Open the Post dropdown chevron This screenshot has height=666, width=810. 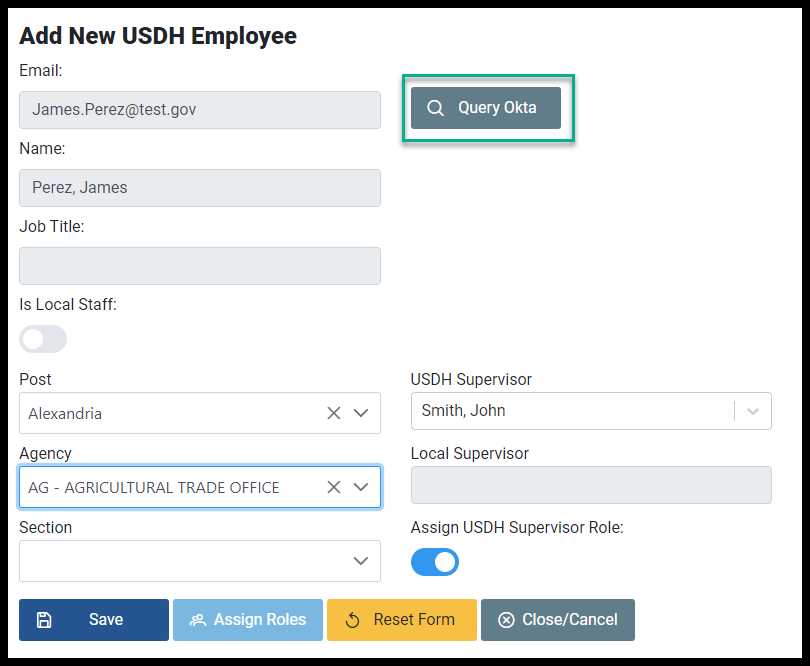361,413
